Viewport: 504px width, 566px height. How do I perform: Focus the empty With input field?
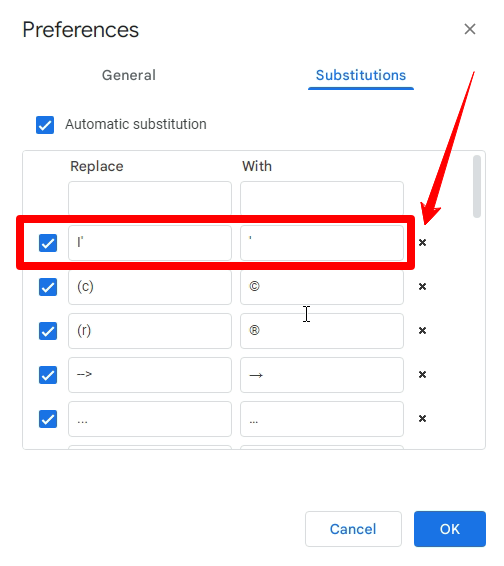(x=322, y=198)
